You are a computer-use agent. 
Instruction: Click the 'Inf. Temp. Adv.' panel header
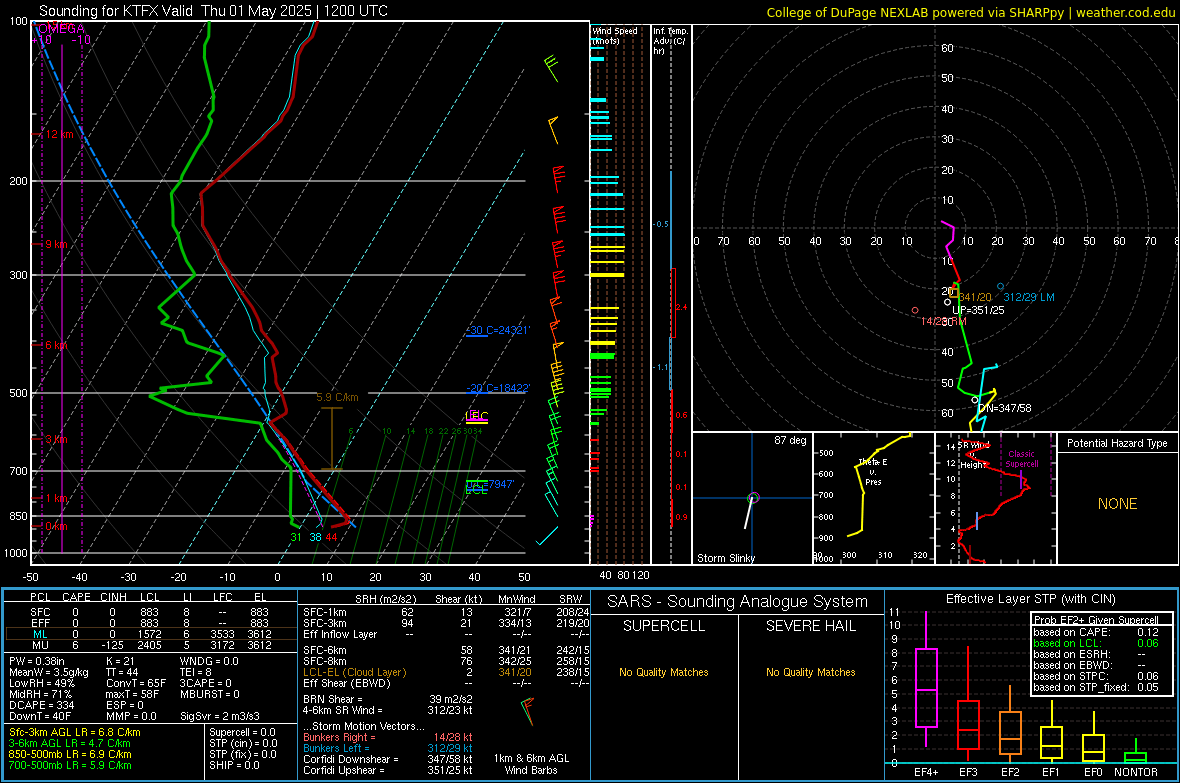[x=670, y=41]
